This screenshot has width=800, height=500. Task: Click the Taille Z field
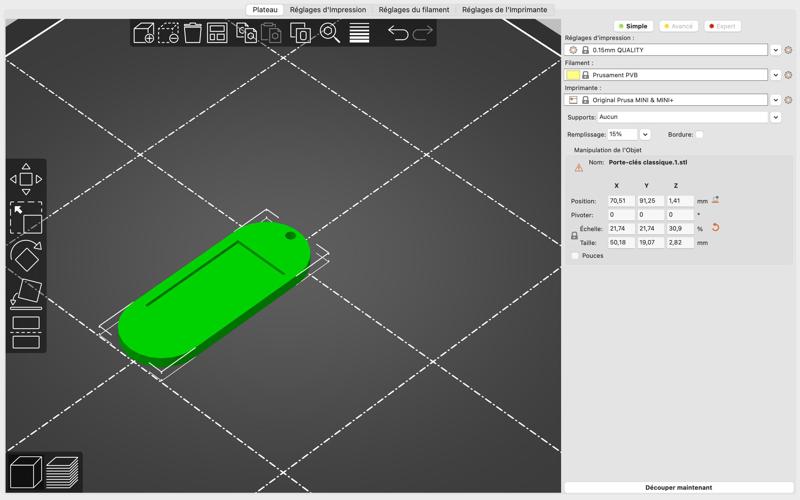tap(680, 242)
